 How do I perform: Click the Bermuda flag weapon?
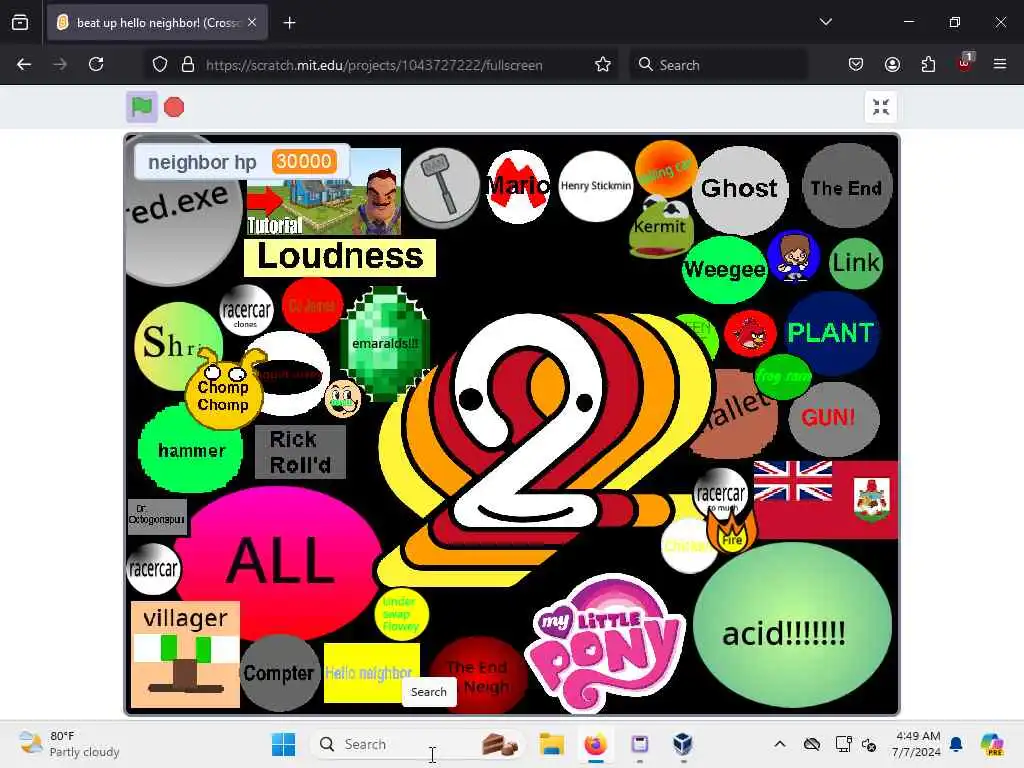(826, 499)
